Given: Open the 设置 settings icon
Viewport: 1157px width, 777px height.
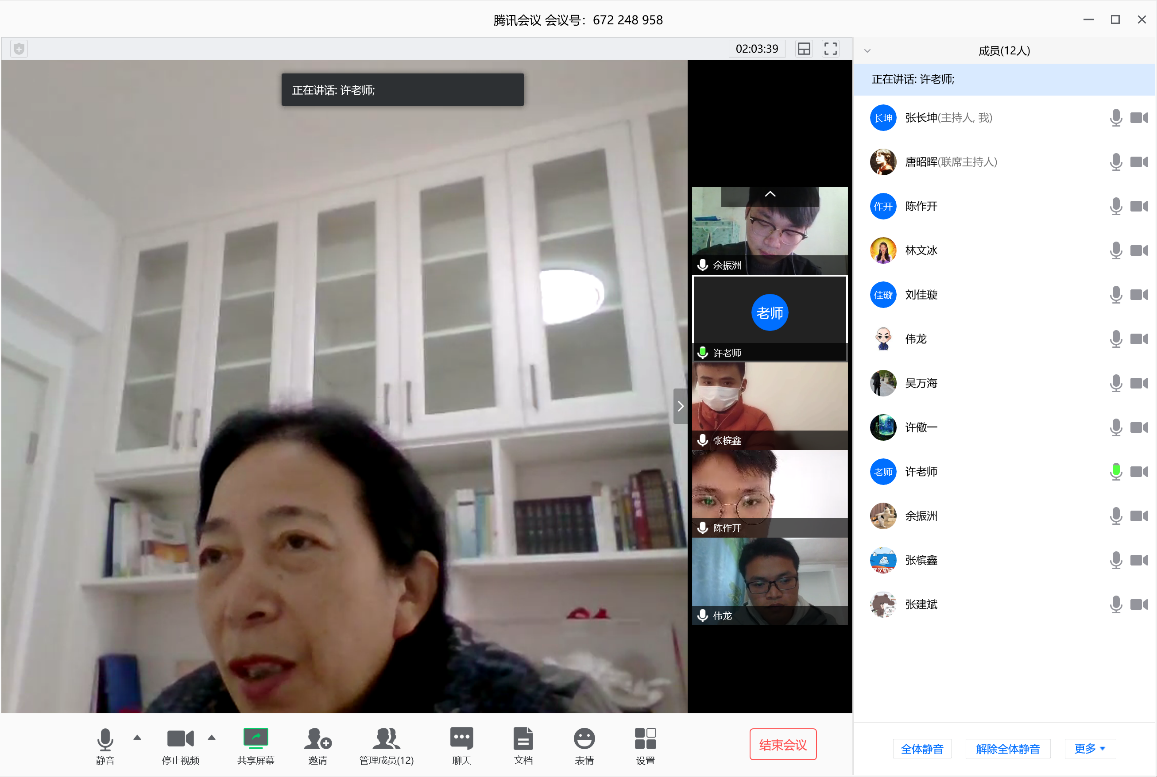Looking at the screenshot, I should pyautogui.click(x=645, y=745).
